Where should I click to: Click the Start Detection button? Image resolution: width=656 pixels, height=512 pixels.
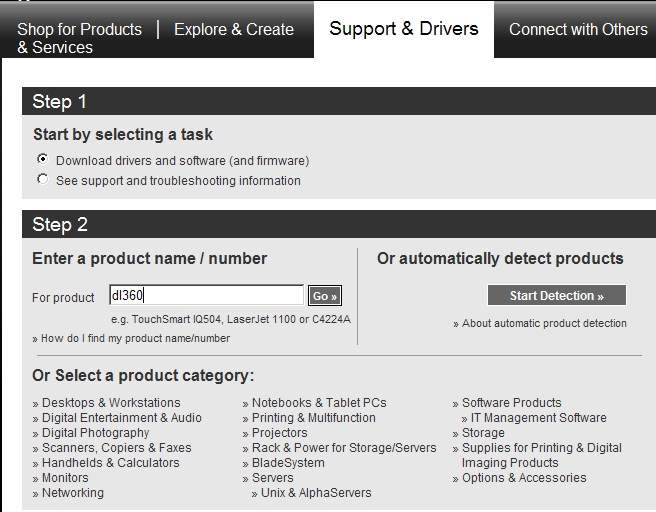tap(557, 295)
